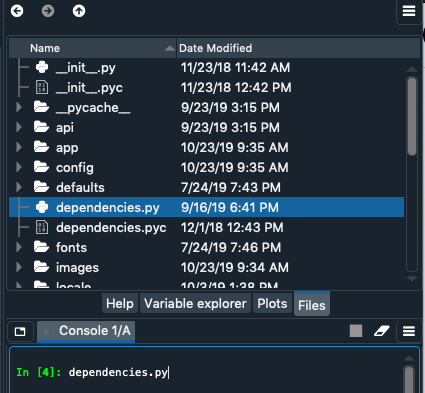Image resolution: width=425 pixels, height=393 pixels.
Task: Expand the api folder tree node
Action: (x=19, y=127)
